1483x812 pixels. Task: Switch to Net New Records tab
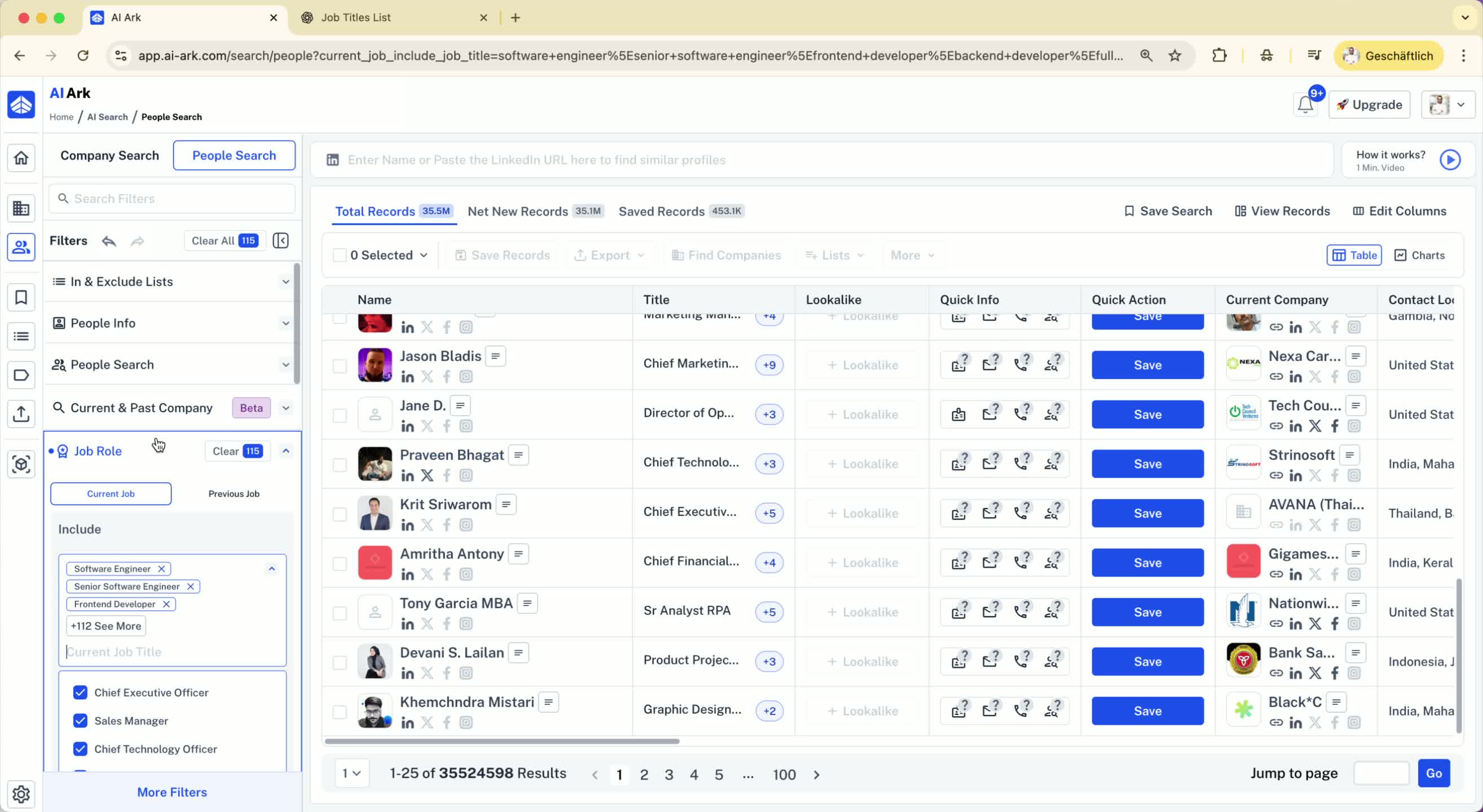point(517,211)
